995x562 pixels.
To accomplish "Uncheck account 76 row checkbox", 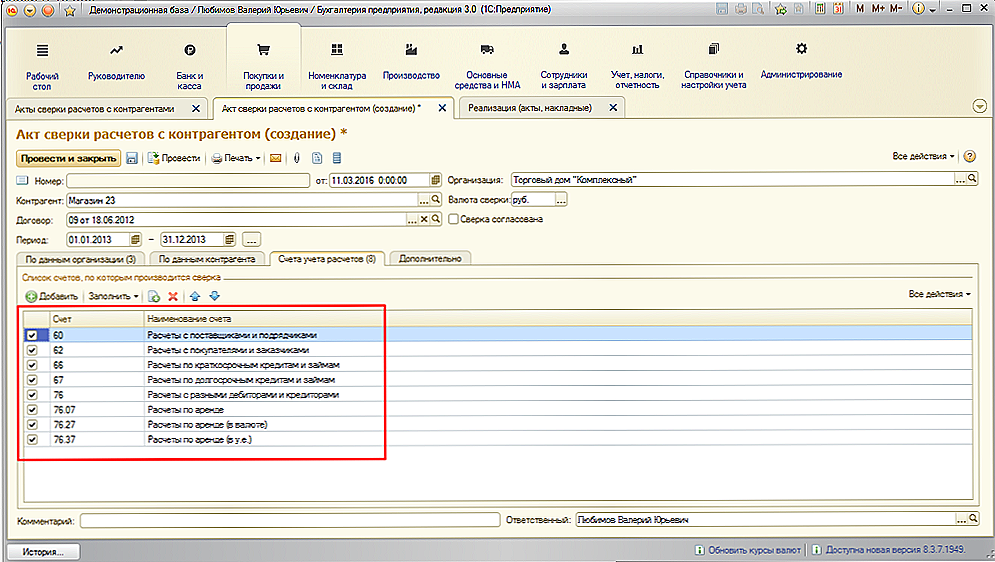I will click(x=32, y=395).
